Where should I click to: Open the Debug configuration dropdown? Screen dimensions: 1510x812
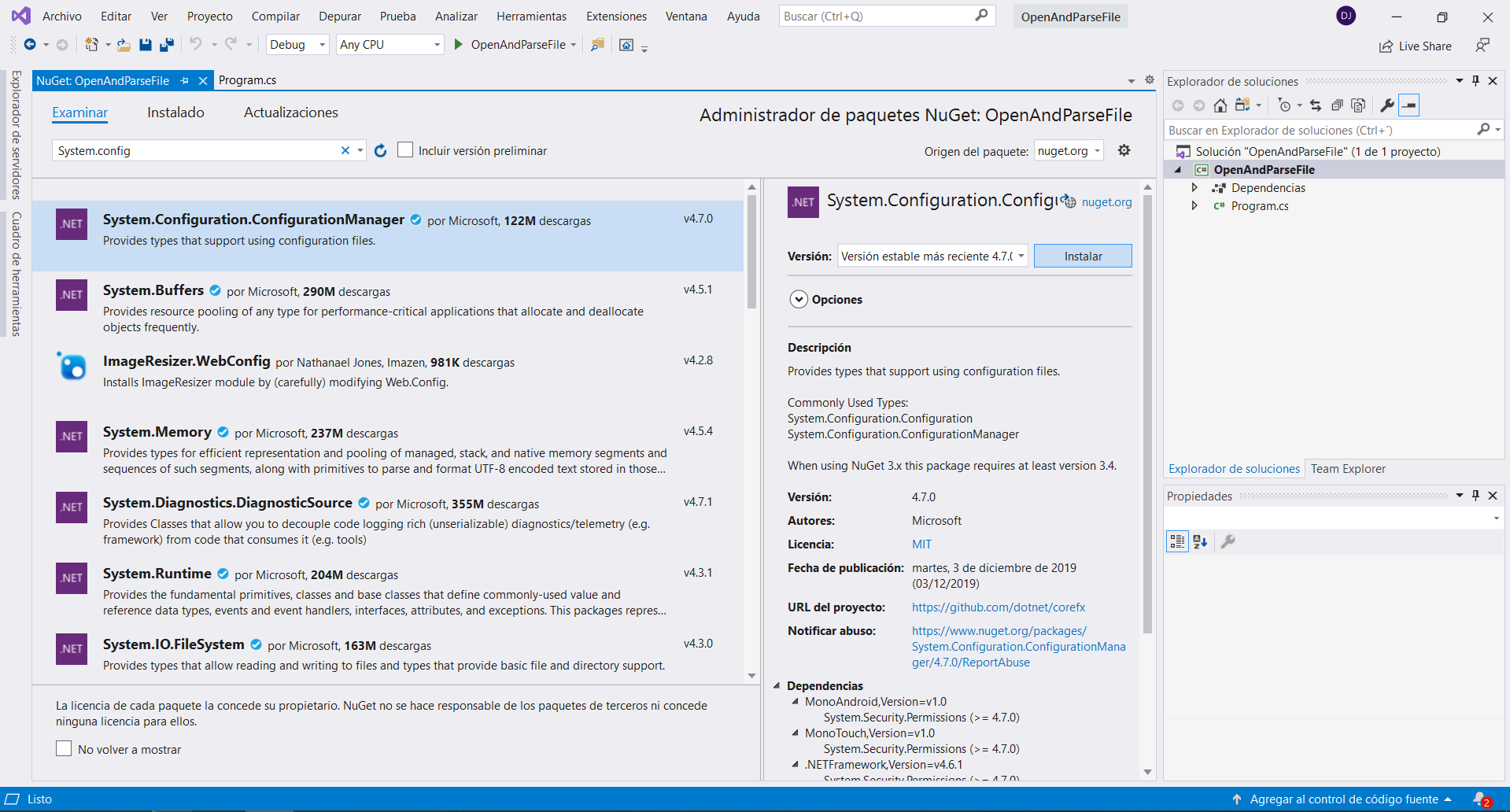pos(297,45)
